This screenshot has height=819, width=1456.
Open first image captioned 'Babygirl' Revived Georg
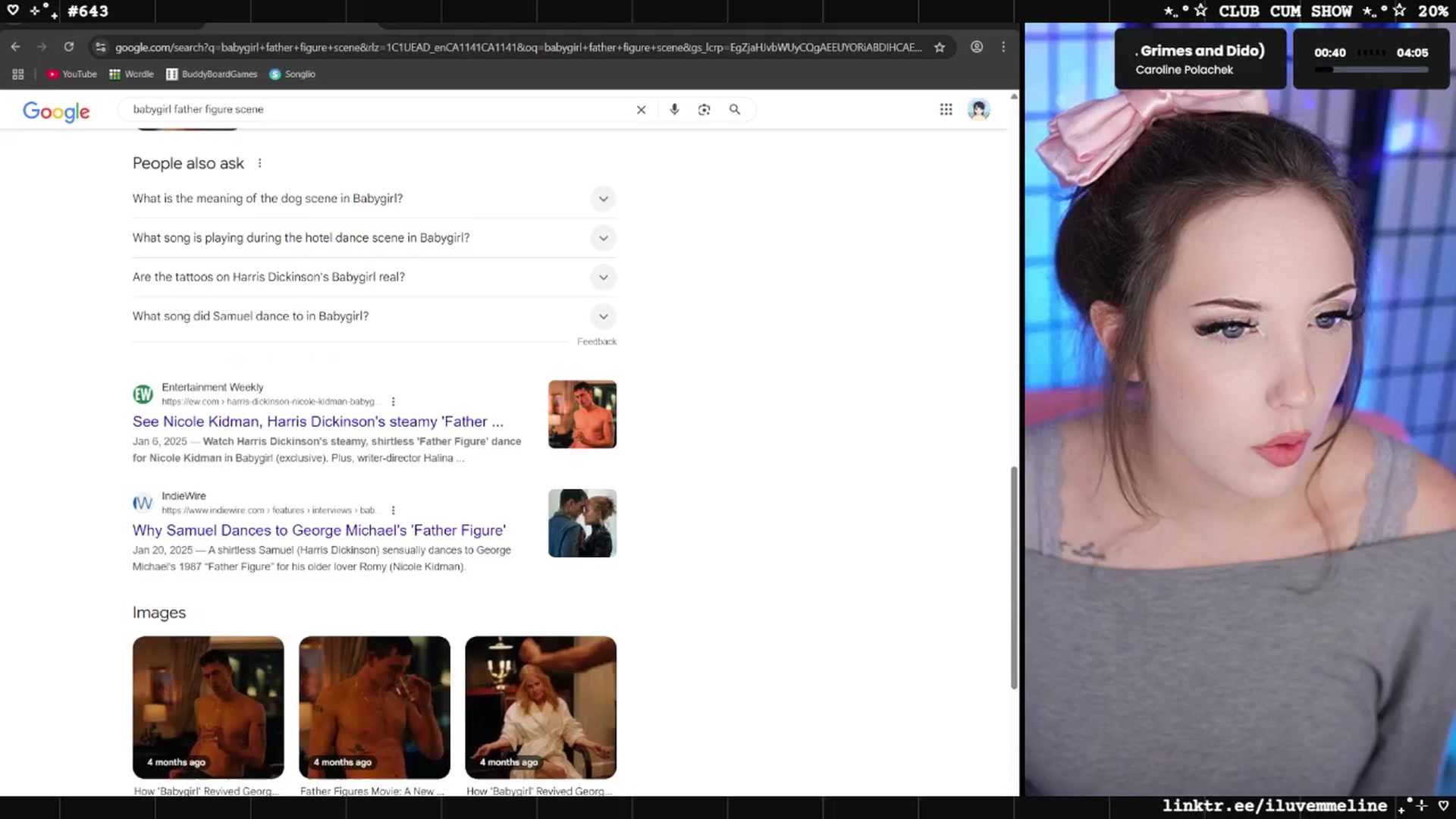[x=209, y=708]
